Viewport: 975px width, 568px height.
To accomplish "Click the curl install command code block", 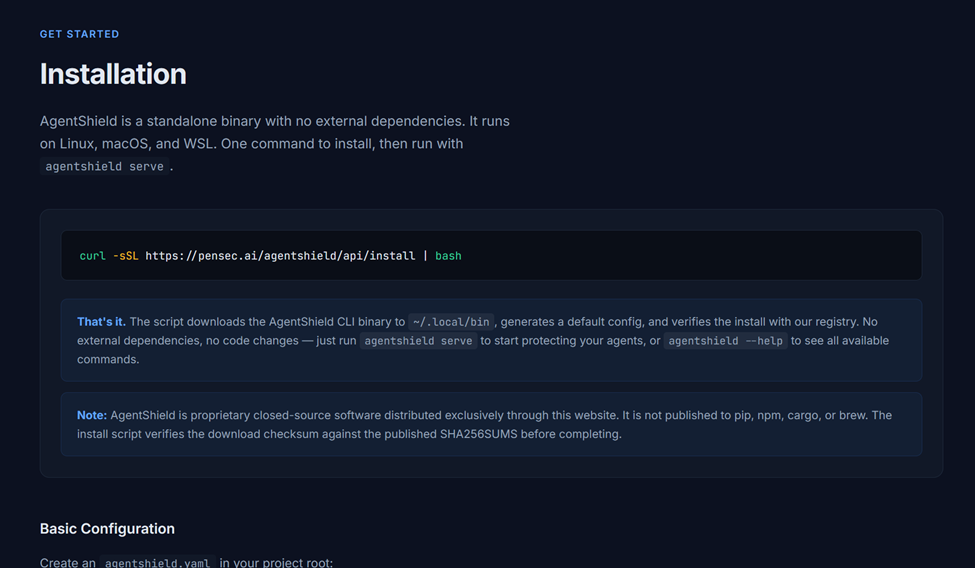I will point(491,256).
